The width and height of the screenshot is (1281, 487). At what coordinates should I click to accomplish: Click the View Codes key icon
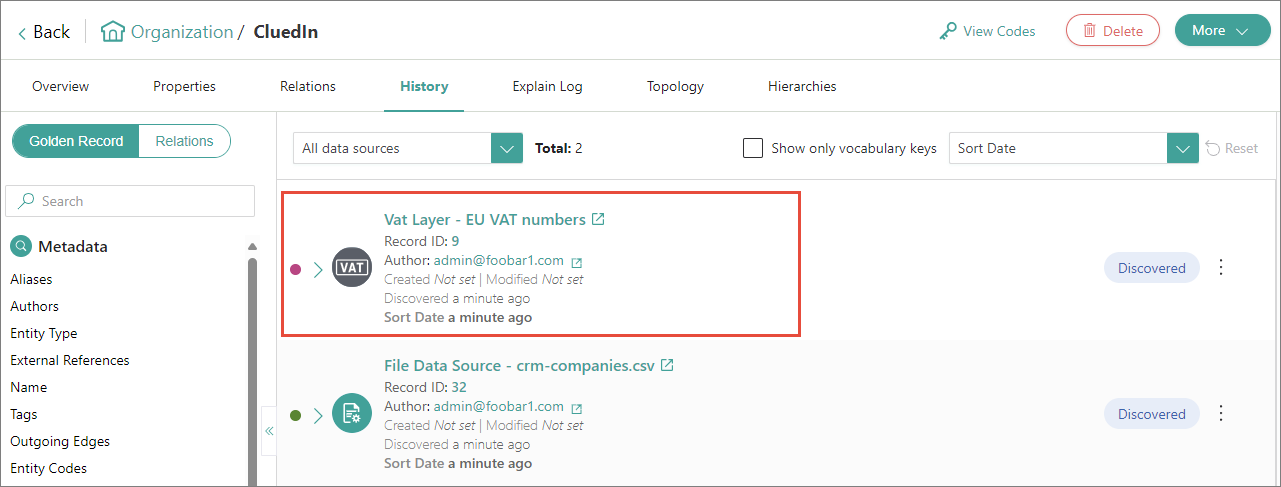tap(948, 31)
